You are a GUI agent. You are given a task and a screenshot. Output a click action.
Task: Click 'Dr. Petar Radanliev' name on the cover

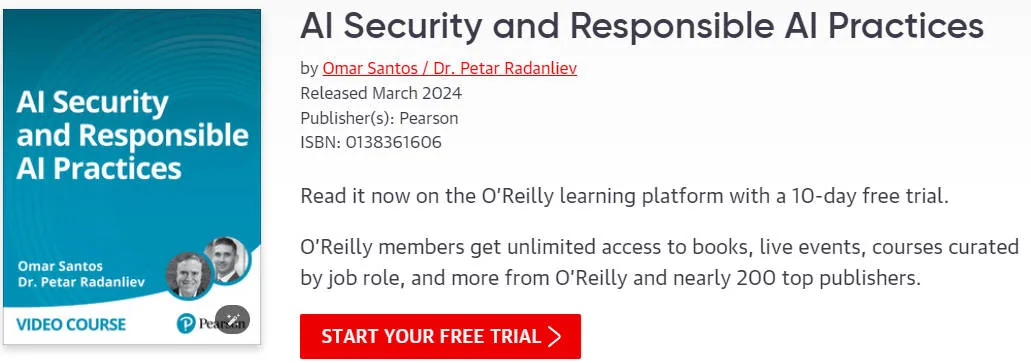82,283
